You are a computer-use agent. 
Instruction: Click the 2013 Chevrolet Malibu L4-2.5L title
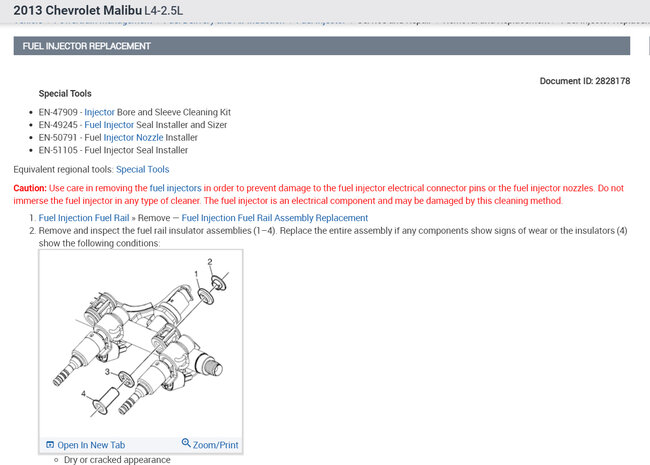coord(98,10)
